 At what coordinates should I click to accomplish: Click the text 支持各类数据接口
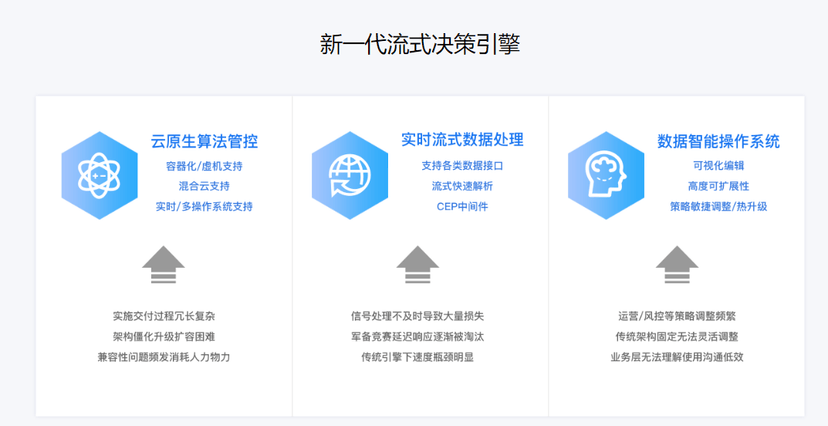pyautogui.click(x=462, y=166)
